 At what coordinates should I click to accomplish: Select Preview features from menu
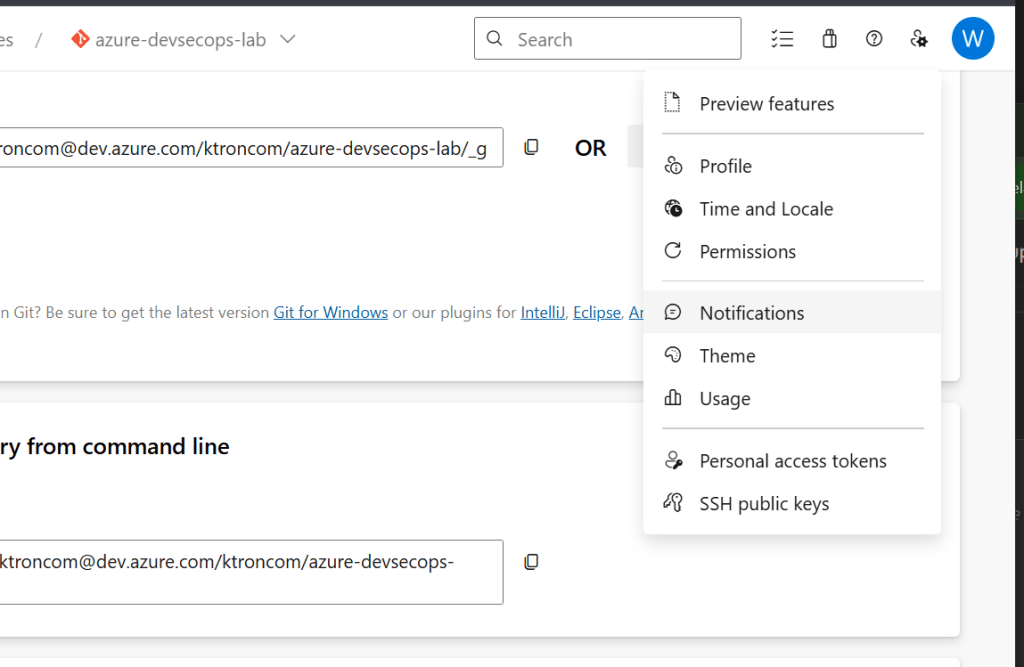pos(766,104)
